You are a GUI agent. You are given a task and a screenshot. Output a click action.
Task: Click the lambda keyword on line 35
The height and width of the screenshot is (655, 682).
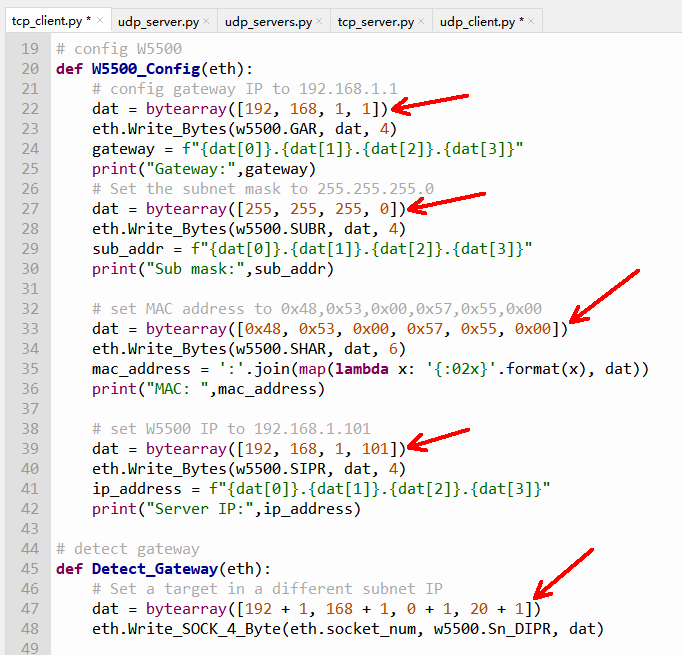[361, 369]
